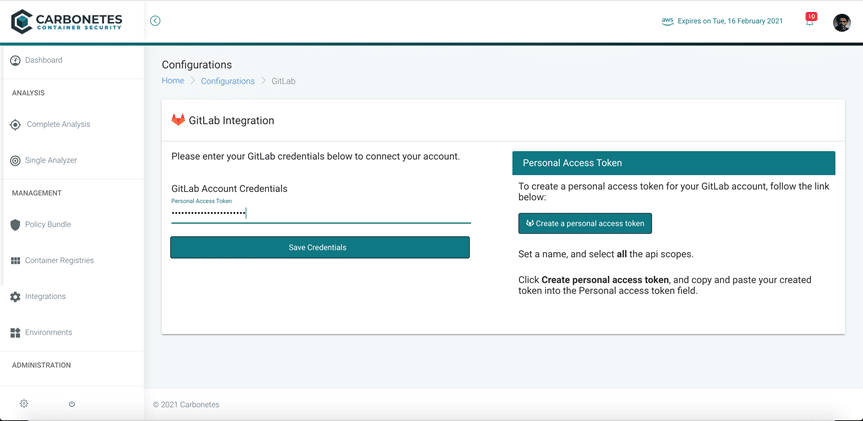
Task: Click the GitLab Account Credentials label
Action: 230,189
